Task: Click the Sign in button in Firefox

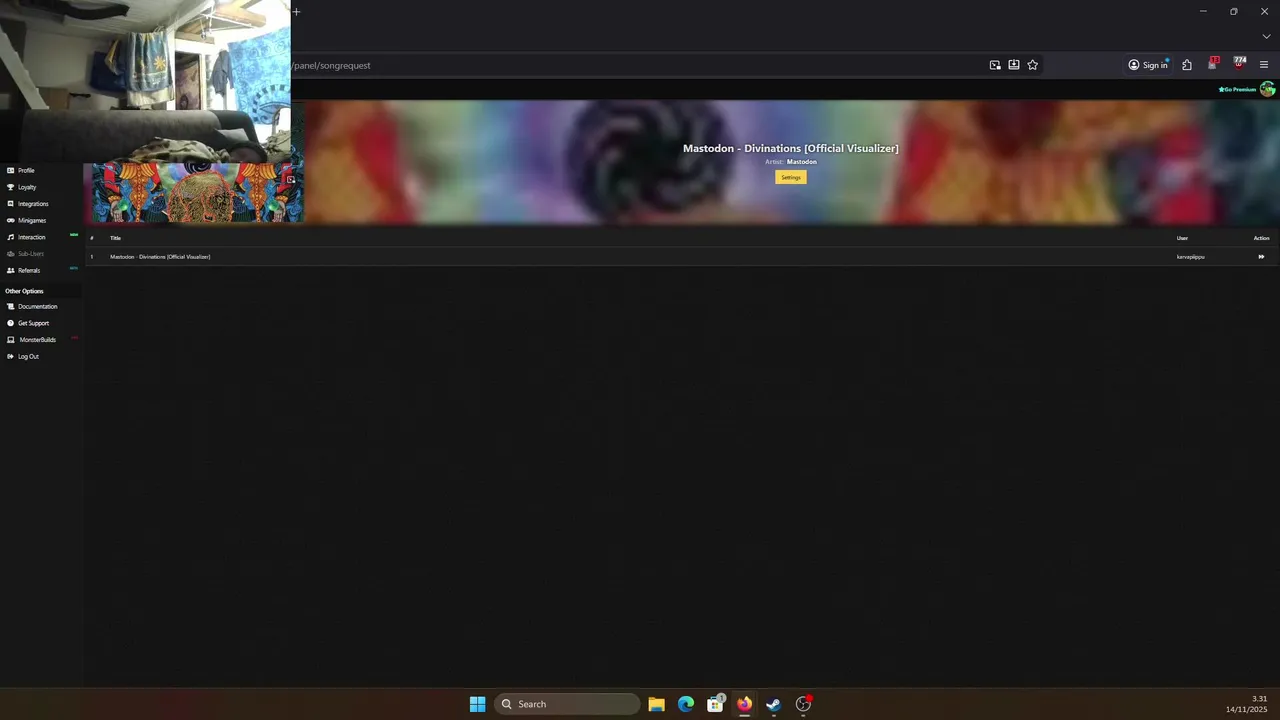Action: (1148, 65)
